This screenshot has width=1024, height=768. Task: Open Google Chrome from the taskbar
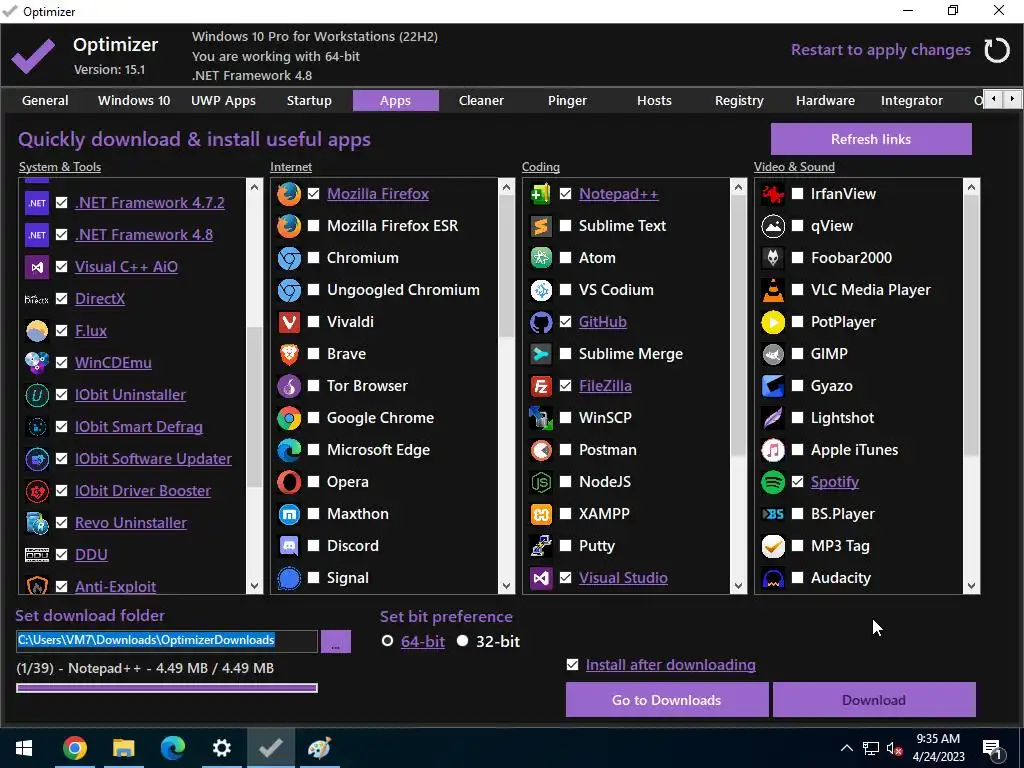(x=74, y=748)
